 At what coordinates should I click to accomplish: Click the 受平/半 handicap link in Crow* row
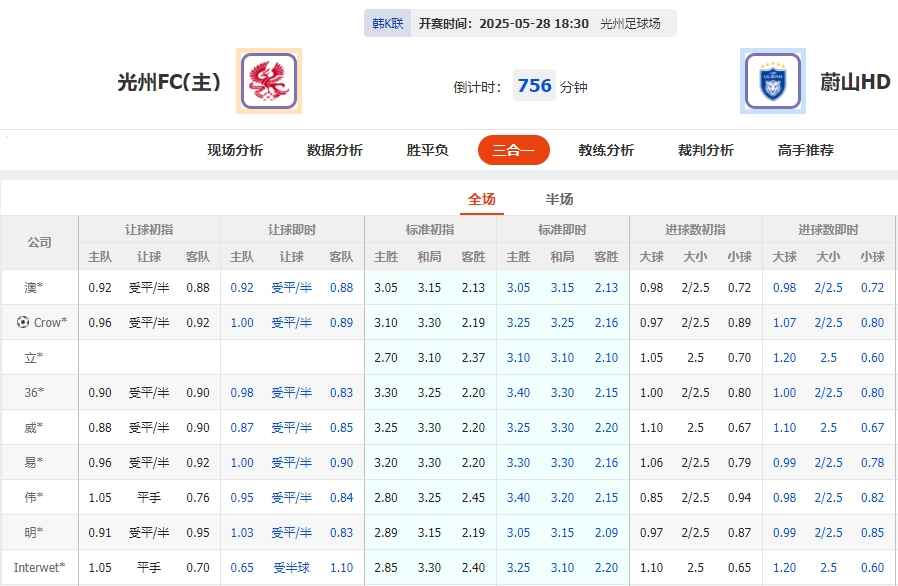(290, 322)
